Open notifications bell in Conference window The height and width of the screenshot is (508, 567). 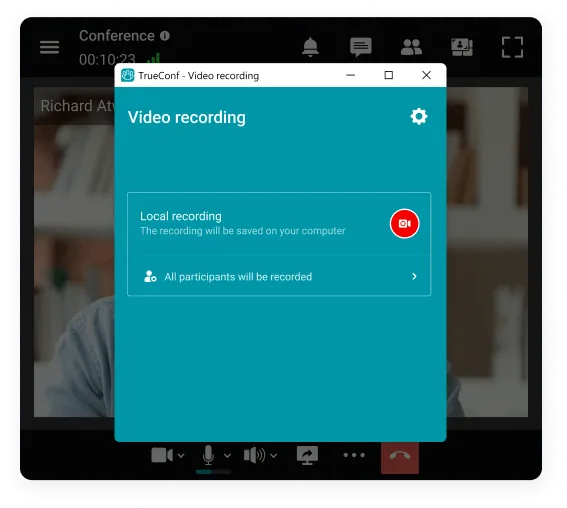pos(310,47)
